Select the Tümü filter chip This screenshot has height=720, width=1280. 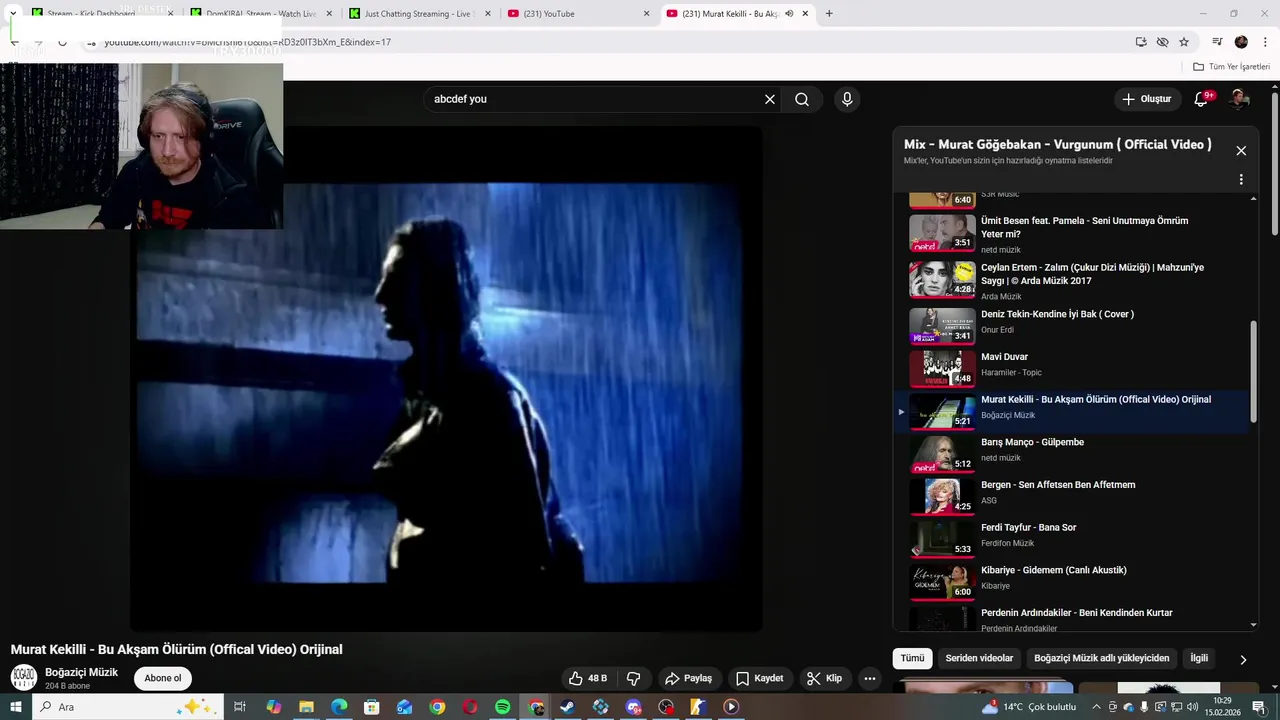(x=912, y=658)
